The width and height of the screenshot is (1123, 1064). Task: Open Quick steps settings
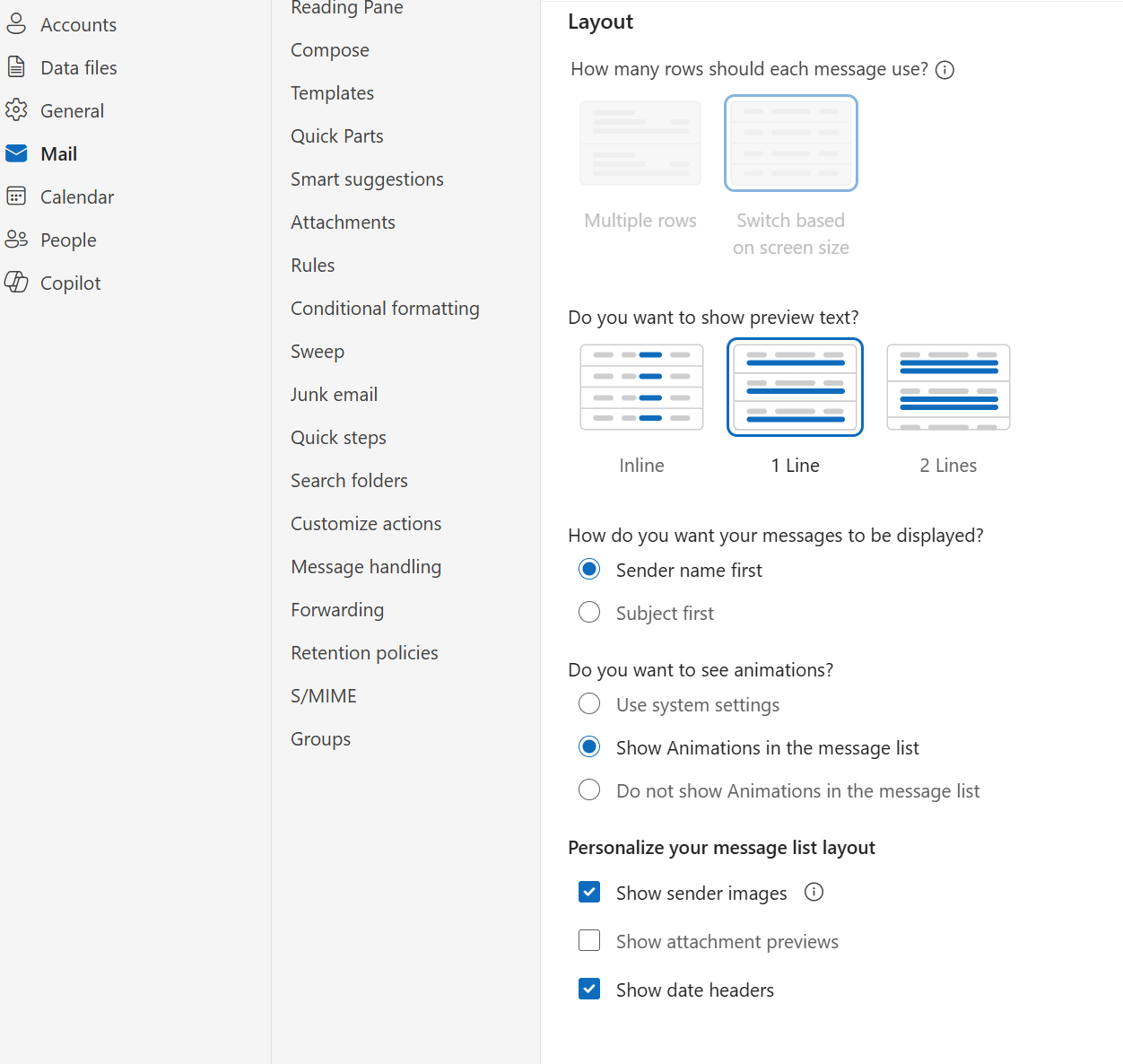(338, 438)
